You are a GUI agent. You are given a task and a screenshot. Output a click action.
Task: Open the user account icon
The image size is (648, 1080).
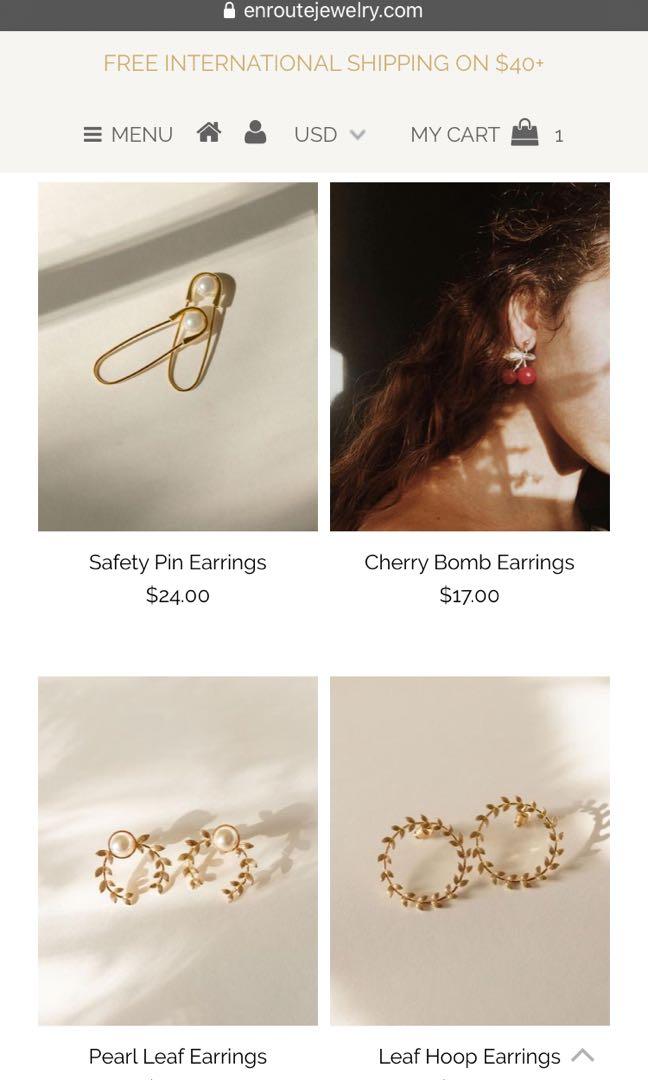point(255,132)
